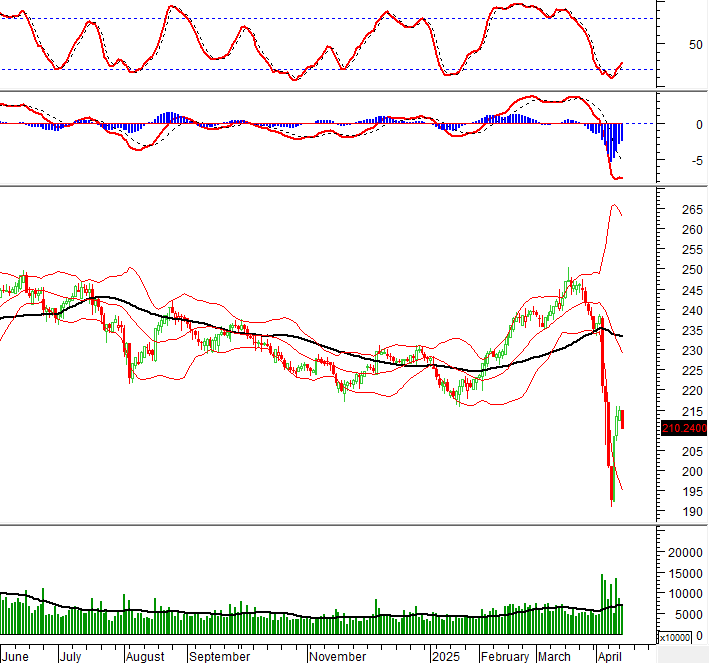Click the 20000 volume axis label
The image size is (709, 663).
coord(685,553)
